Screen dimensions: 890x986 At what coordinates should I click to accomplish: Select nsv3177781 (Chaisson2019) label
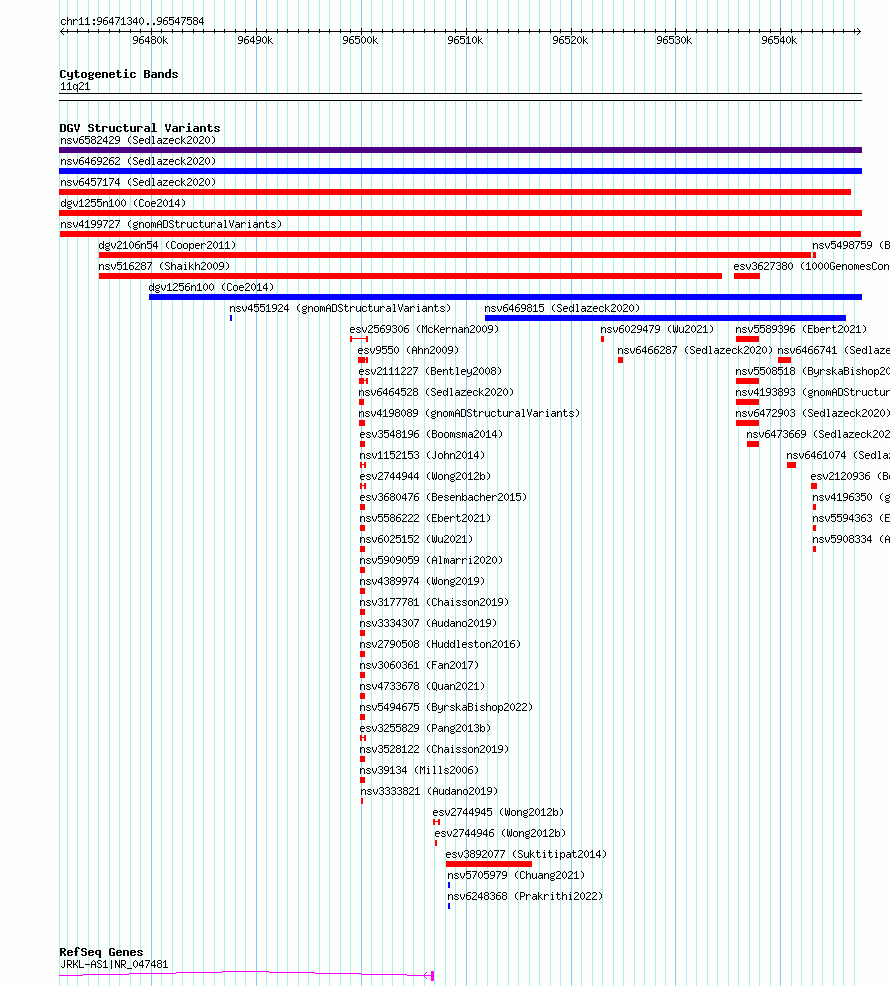(x=434, y=602)
